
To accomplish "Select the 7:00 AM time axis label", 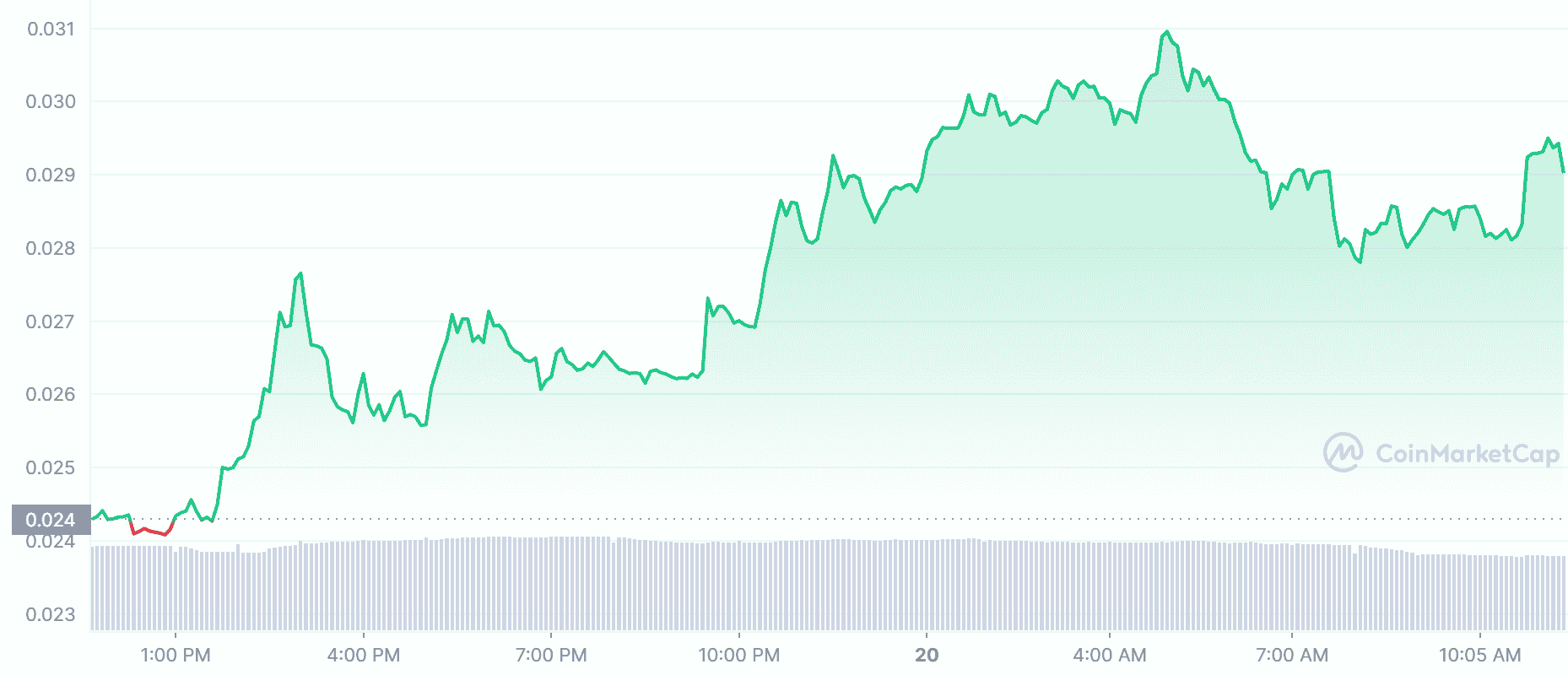I will [1292, 655].
